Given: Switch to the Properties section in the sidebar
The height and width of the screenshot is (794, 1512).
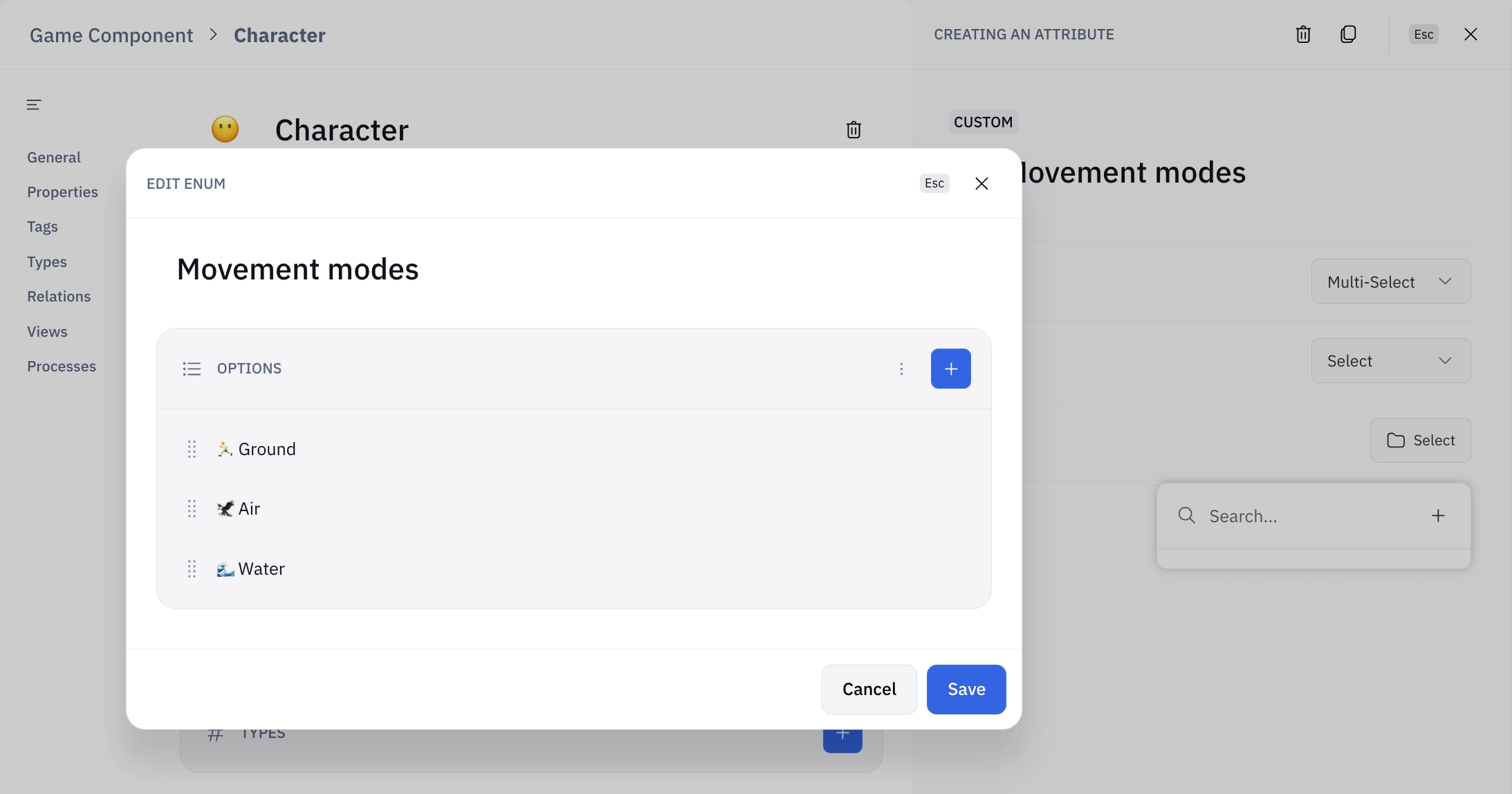Looking at the screenshot, I should coord(63,192).
